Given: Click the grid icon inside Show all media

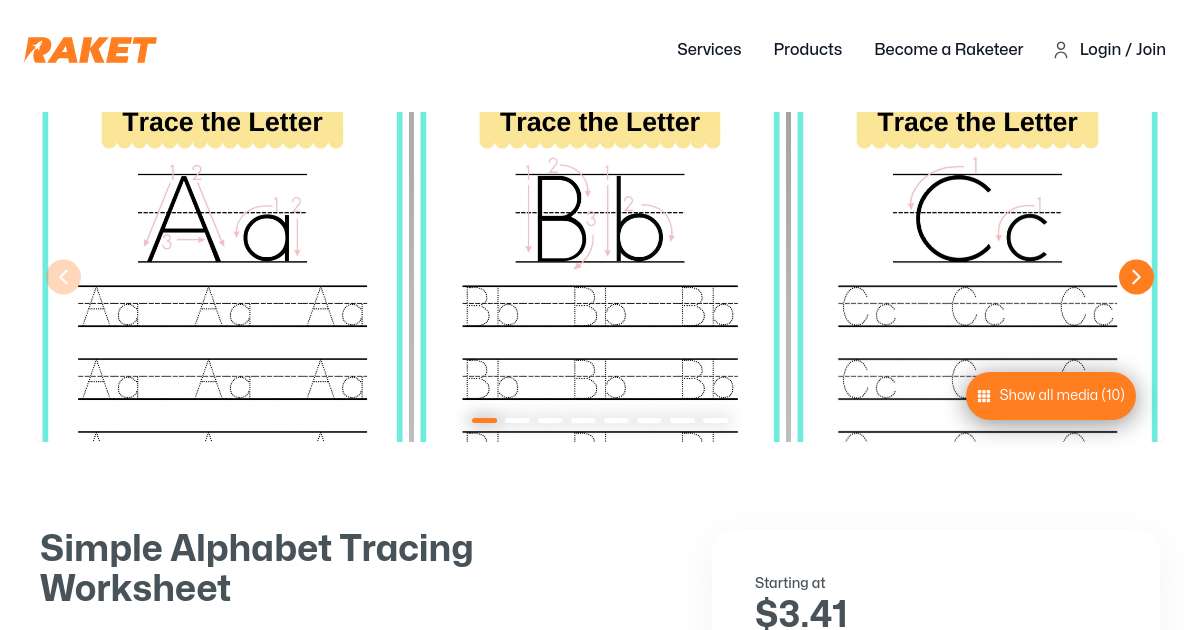Looking at the screenshot, I should tap(984, 396).
